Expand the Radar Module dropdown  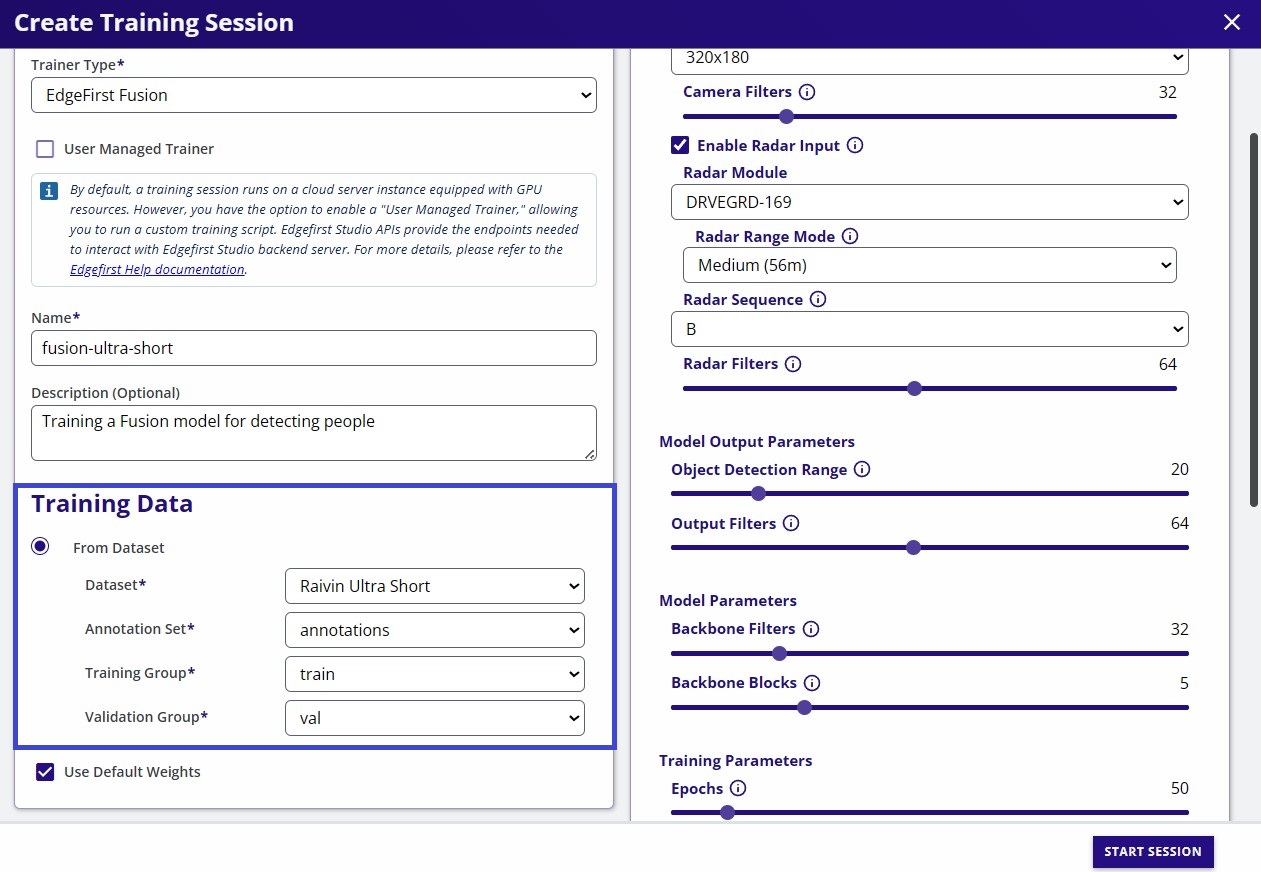tap(929, 202)
